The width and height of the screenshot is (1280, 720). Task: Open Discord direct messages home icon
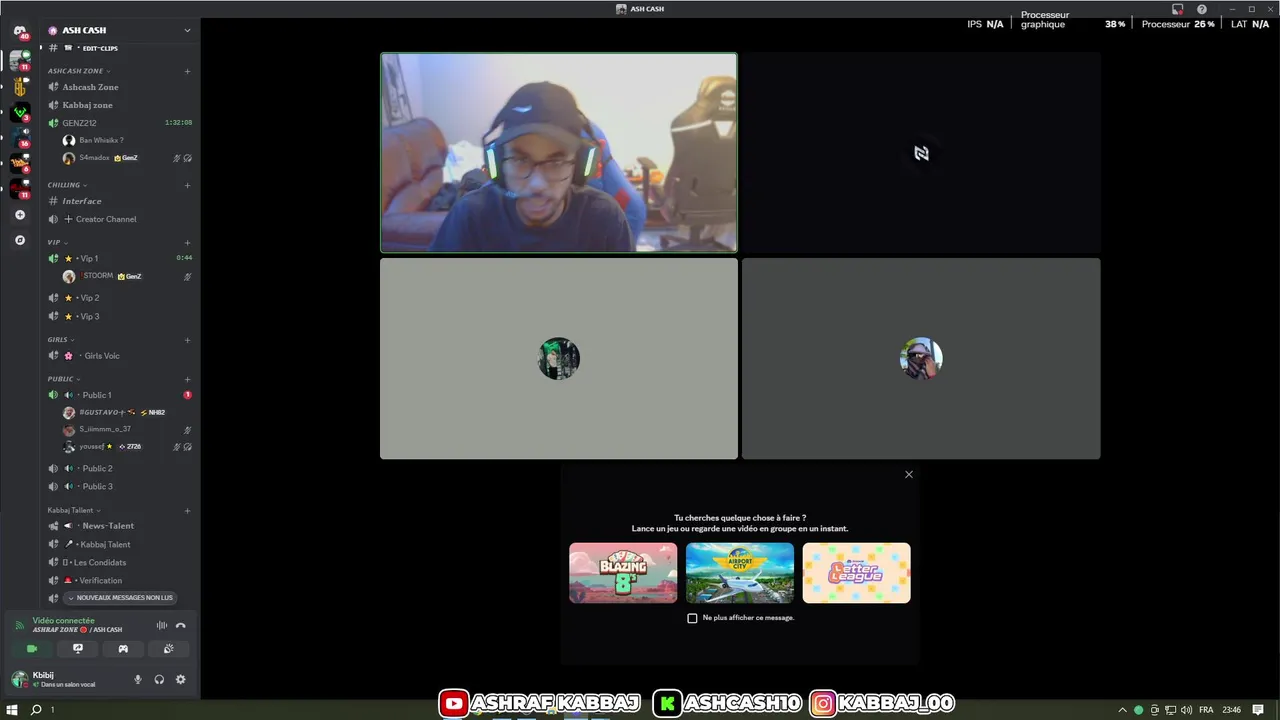coord(19,32)
